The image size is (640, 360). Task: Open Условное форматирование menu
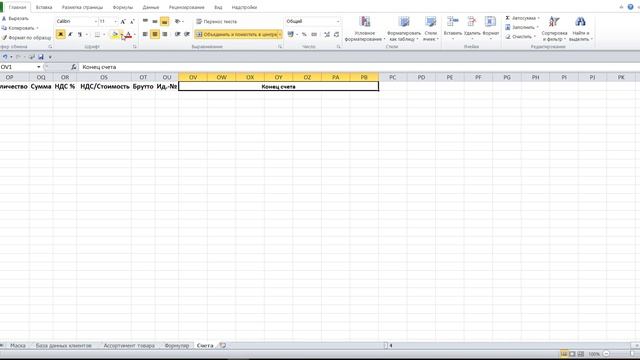365,29
